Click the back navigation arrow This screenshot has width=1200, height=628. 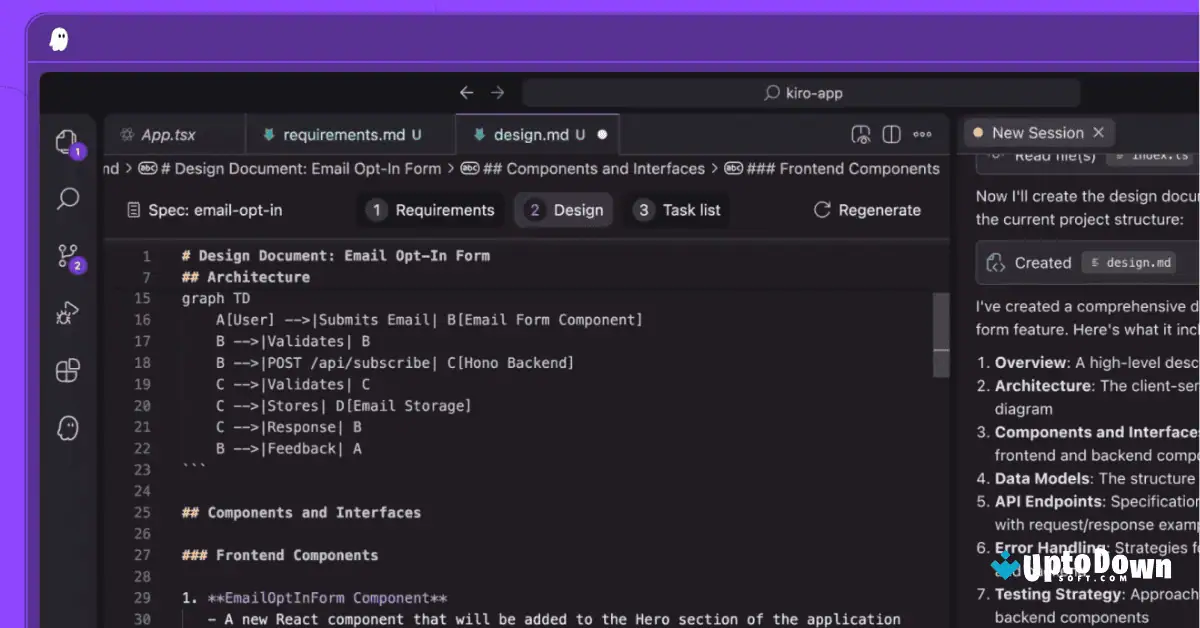point(466,91)
